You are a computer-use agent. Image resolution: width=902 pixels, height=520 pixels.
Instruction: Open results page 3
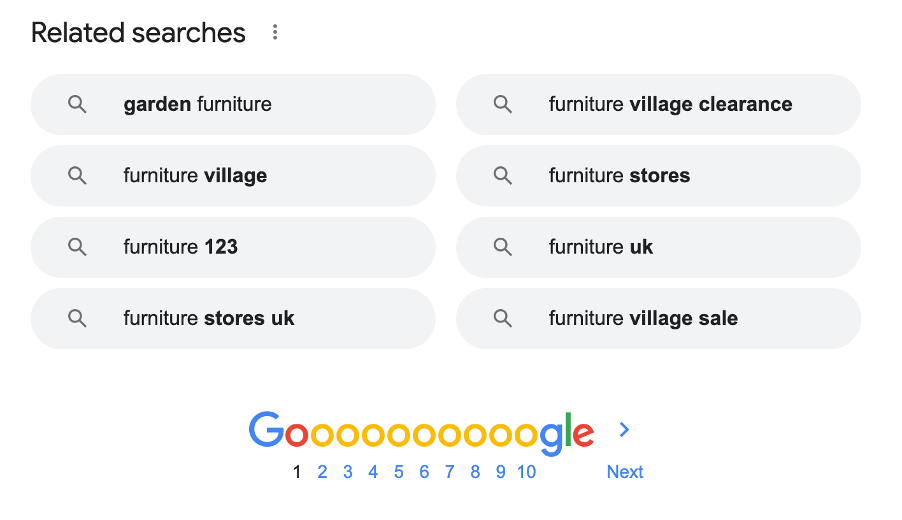(347, 472)
